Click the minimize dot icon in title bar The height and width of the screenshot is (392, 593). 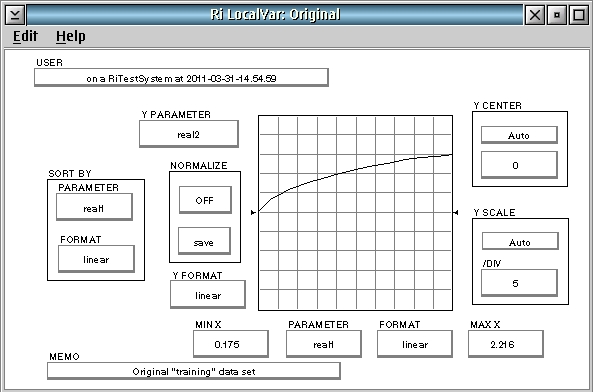(x=557, y=15)
